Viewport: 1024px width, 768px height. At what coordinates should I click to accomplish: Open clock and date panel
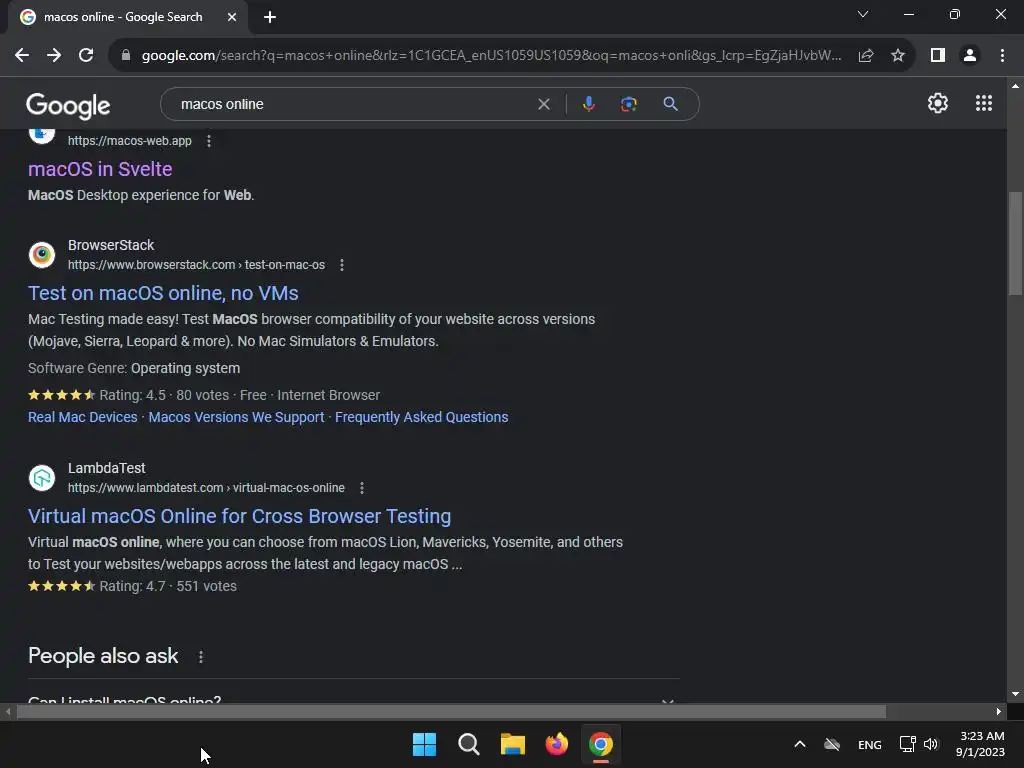(x=980, y=744)
